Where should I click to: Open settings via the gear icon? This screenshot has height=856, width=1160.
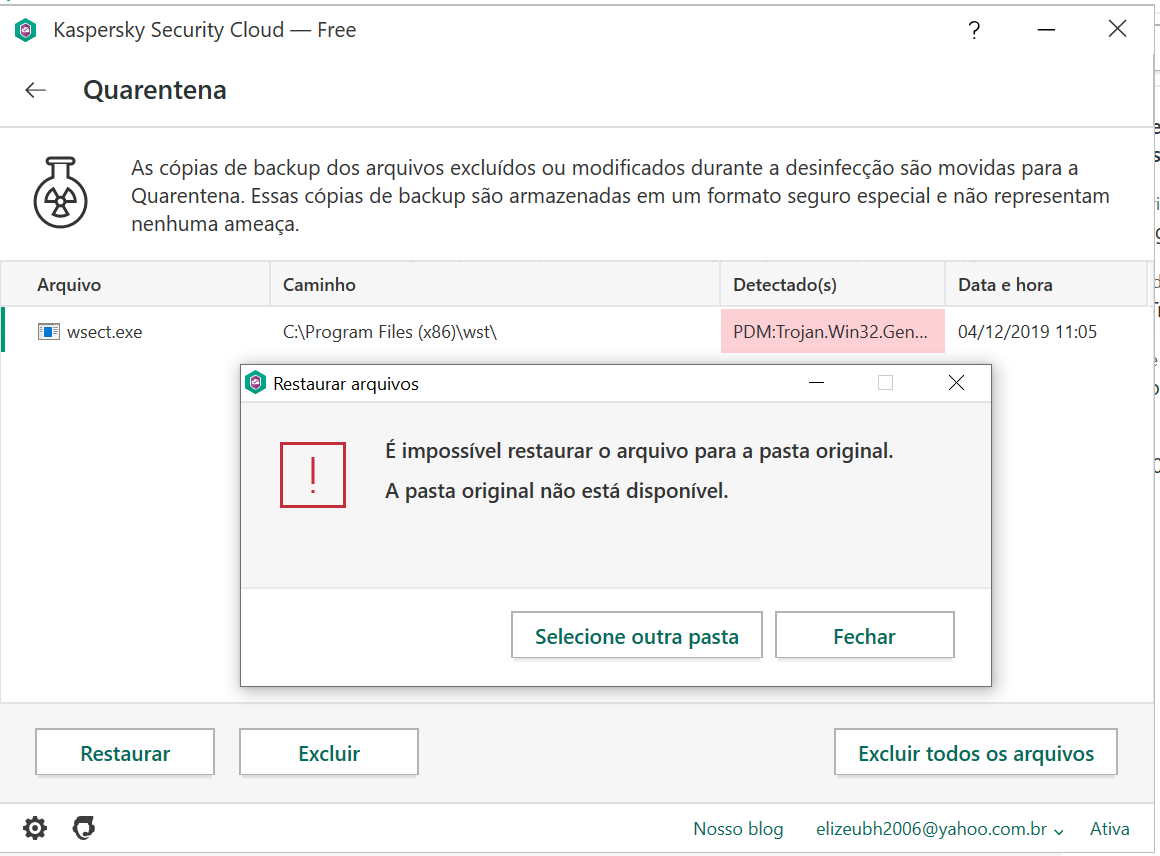[35, 828]
